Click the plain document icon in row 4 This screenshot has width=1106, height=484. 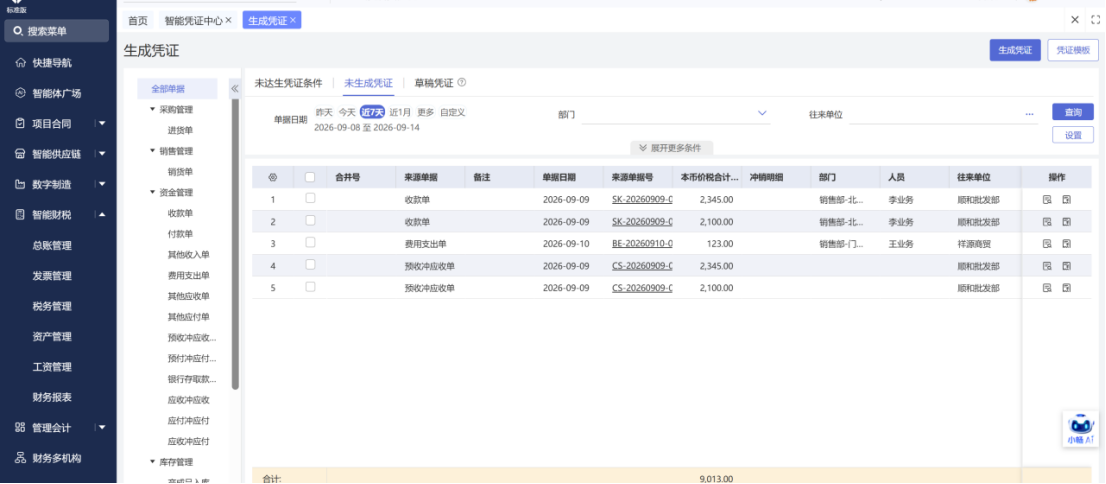pos(1066,266)
